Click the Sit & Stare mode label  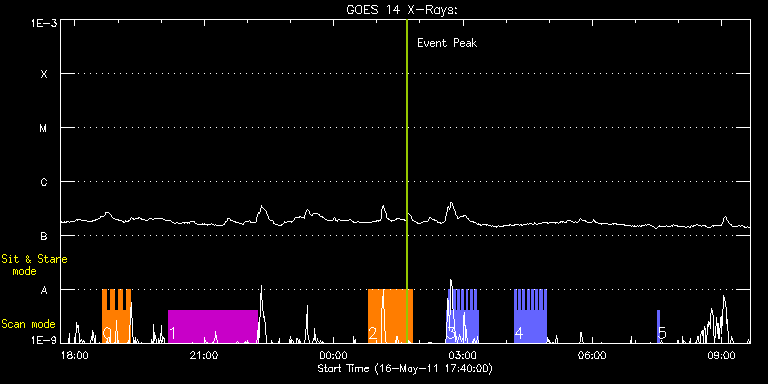pyautogui.click(x=34, y=265)
